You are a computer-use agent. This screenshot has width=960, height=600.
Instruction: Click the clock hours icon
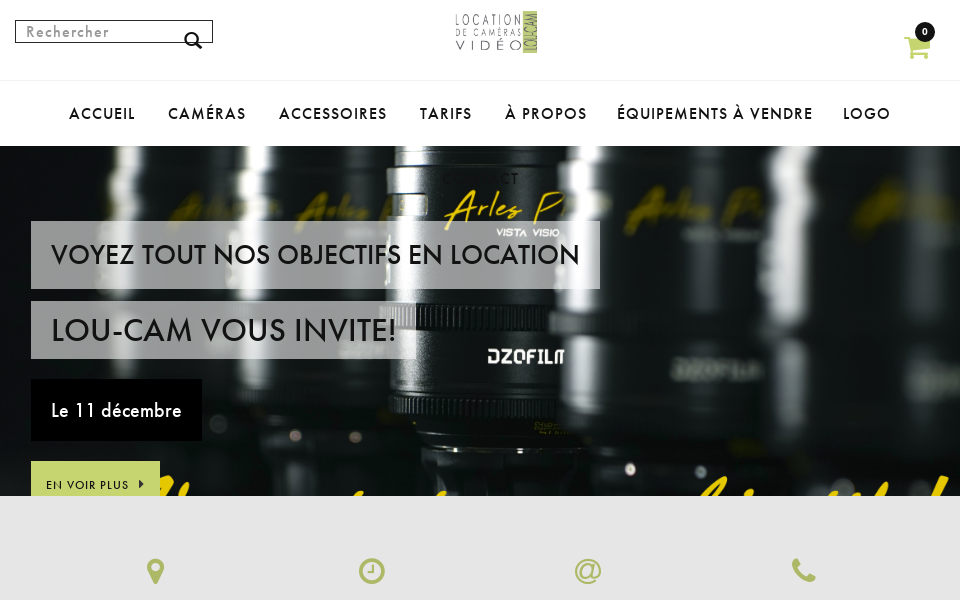pyautogui.click(x=372, y=571)
